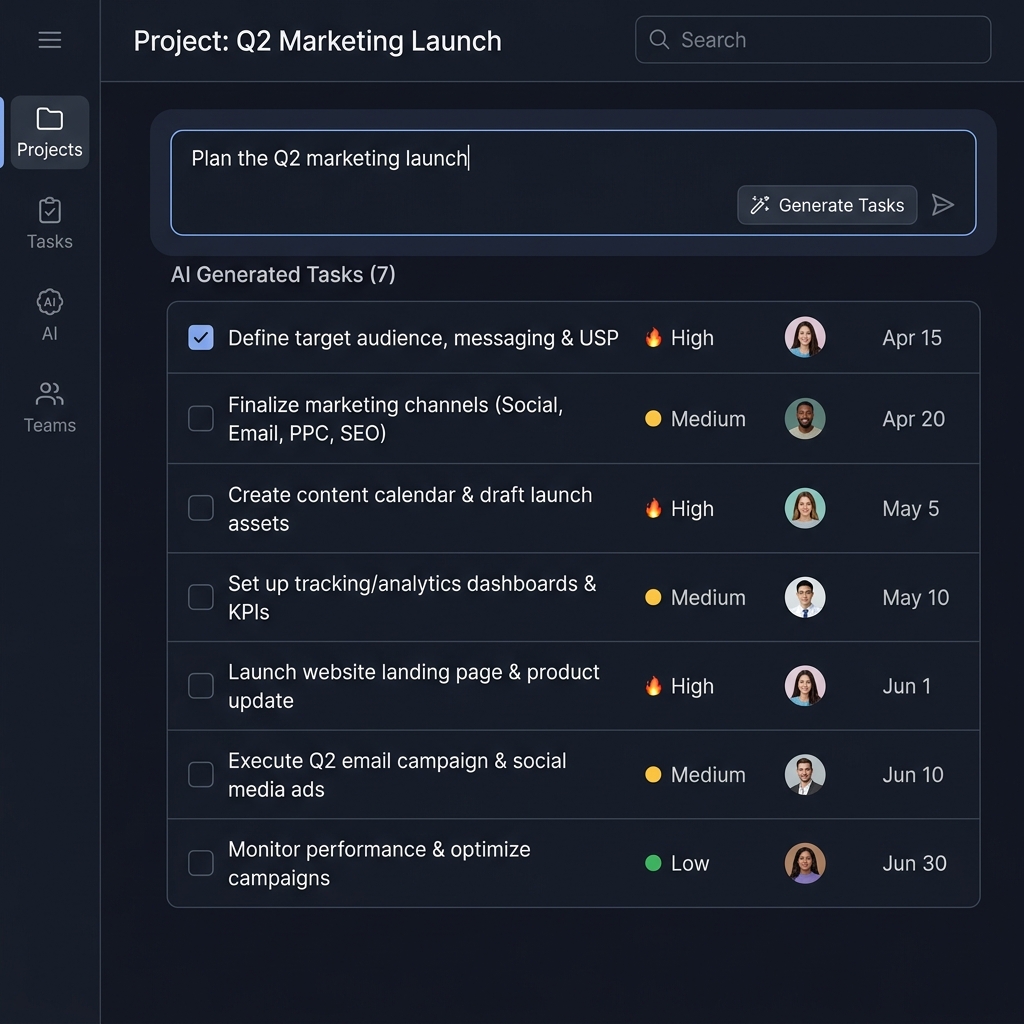Click the magnifier icon in Search
Screen dimensions: 1024x1024
pos(659,39)
